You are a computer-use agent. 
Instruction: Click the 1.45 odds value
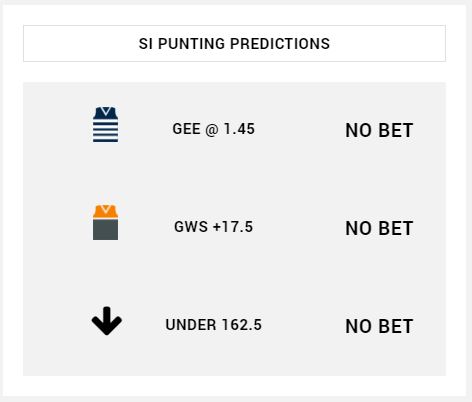(239, 129)
